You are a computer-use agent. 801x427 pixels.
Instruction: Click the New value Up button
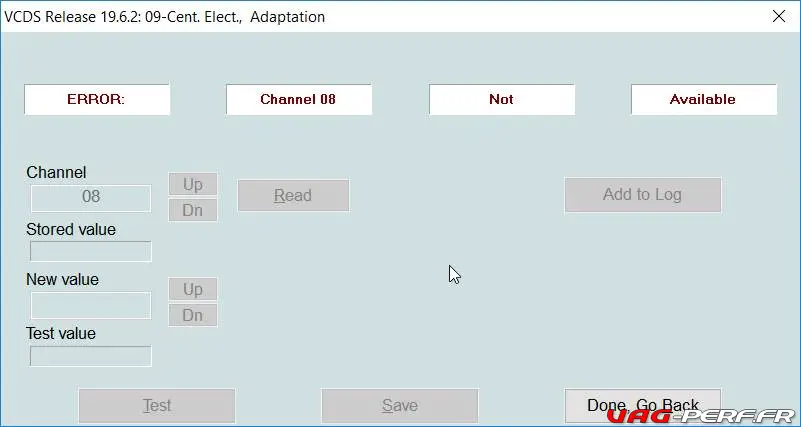pyautogui.click(x=193, y=289)
